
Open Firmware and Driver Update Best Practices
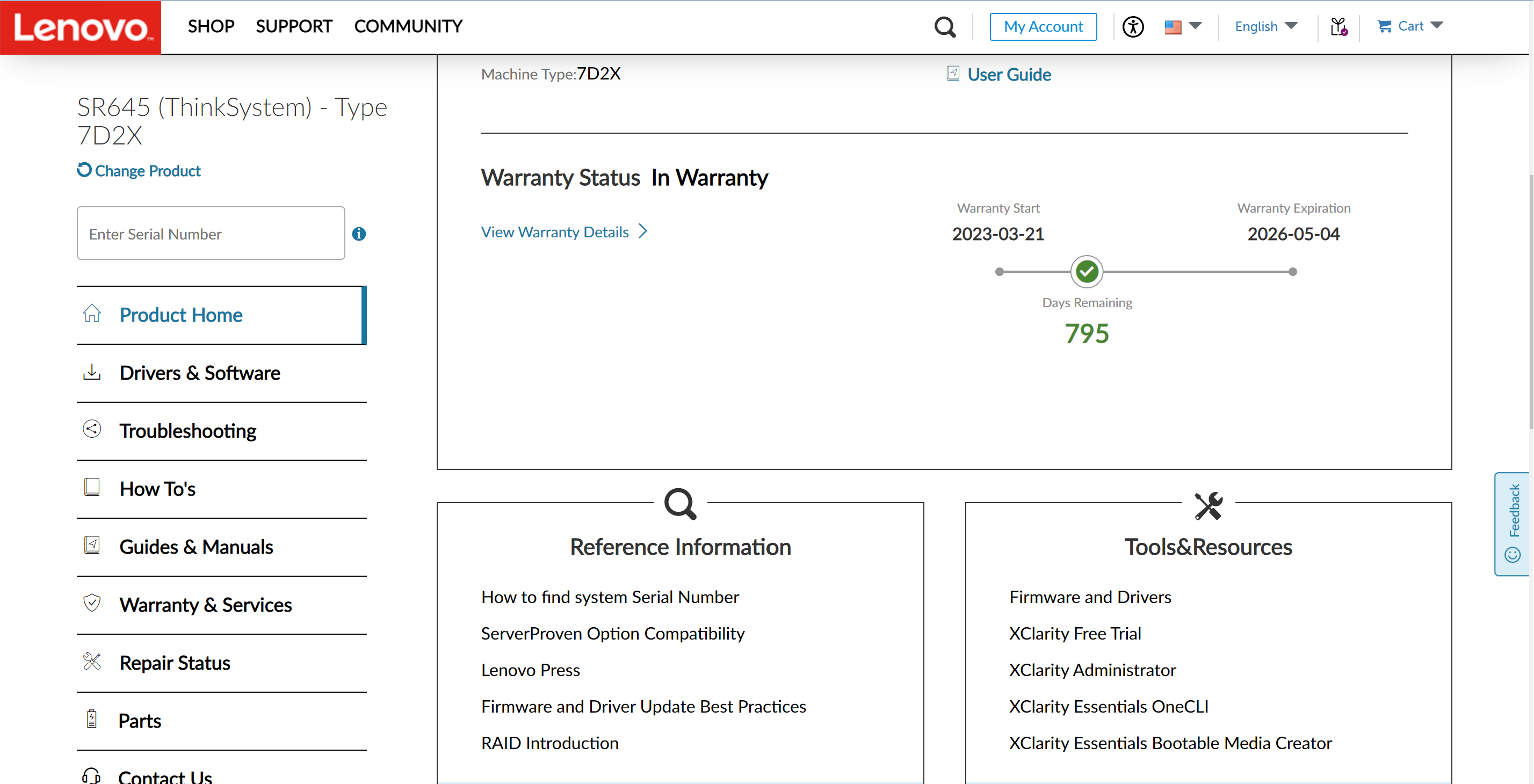tap(643, 706)
